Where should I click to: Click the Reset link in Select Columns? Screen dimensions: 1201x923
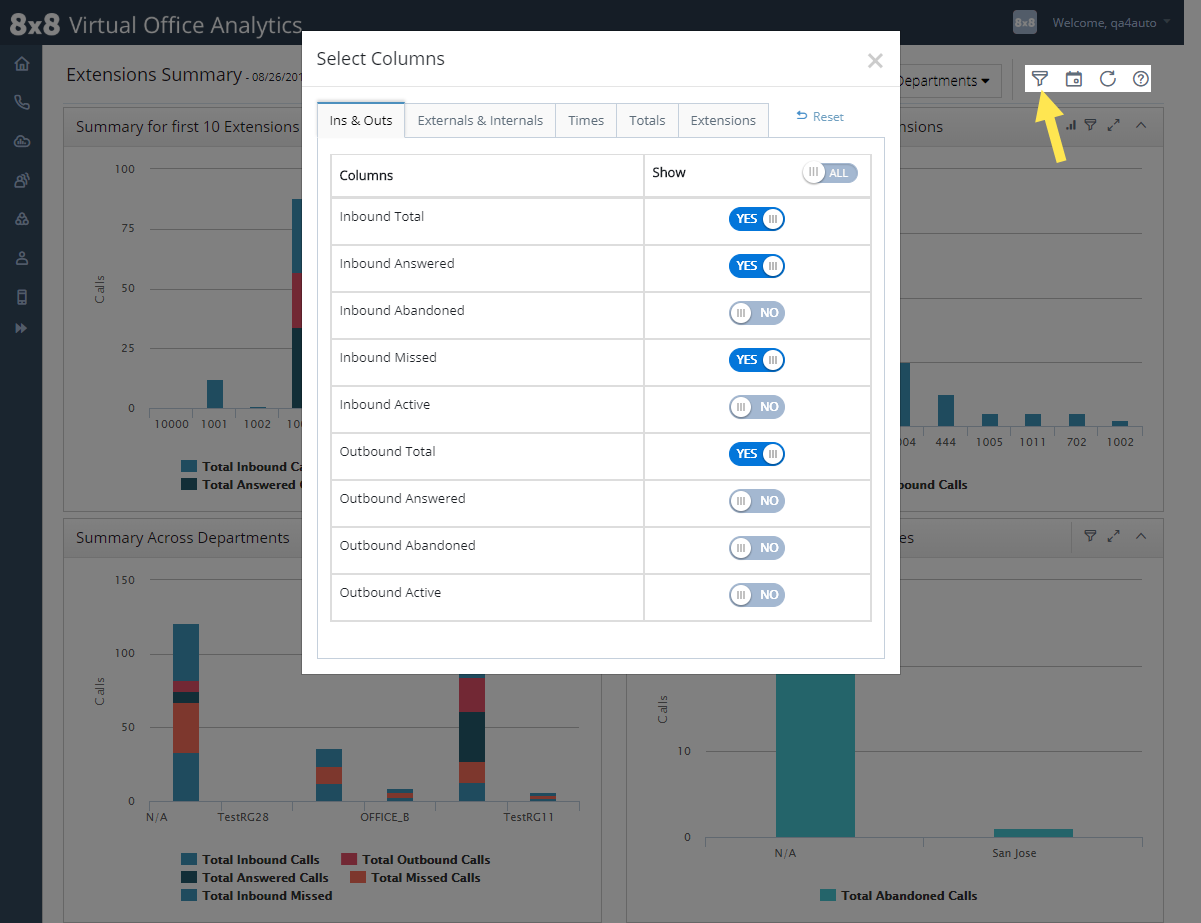(819, 116)
